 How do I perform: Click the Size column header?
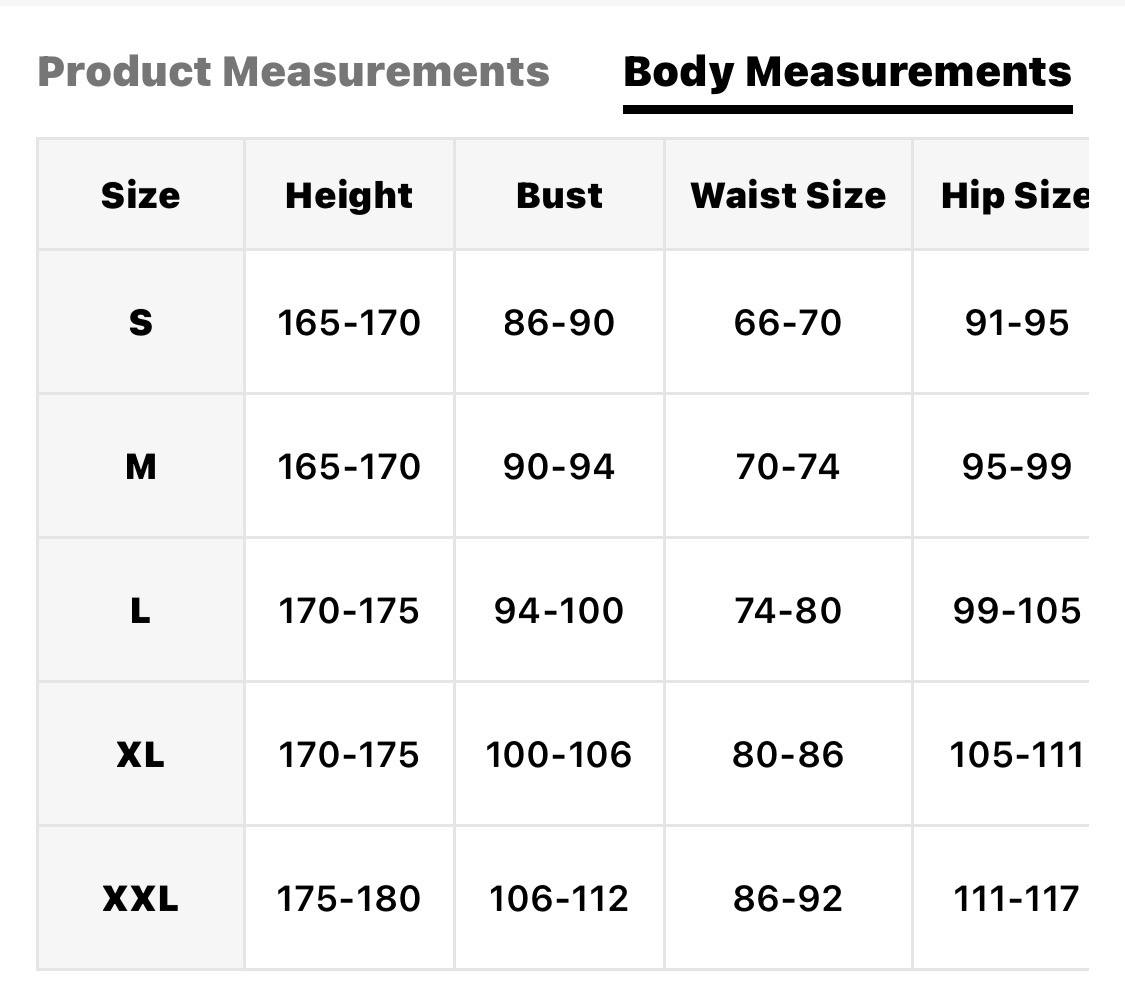(x=141, y=195)
